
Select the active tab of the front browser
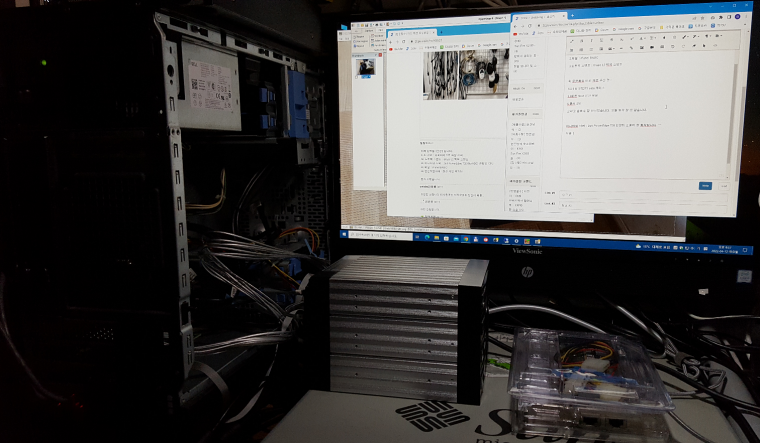[x=539, y=17]
